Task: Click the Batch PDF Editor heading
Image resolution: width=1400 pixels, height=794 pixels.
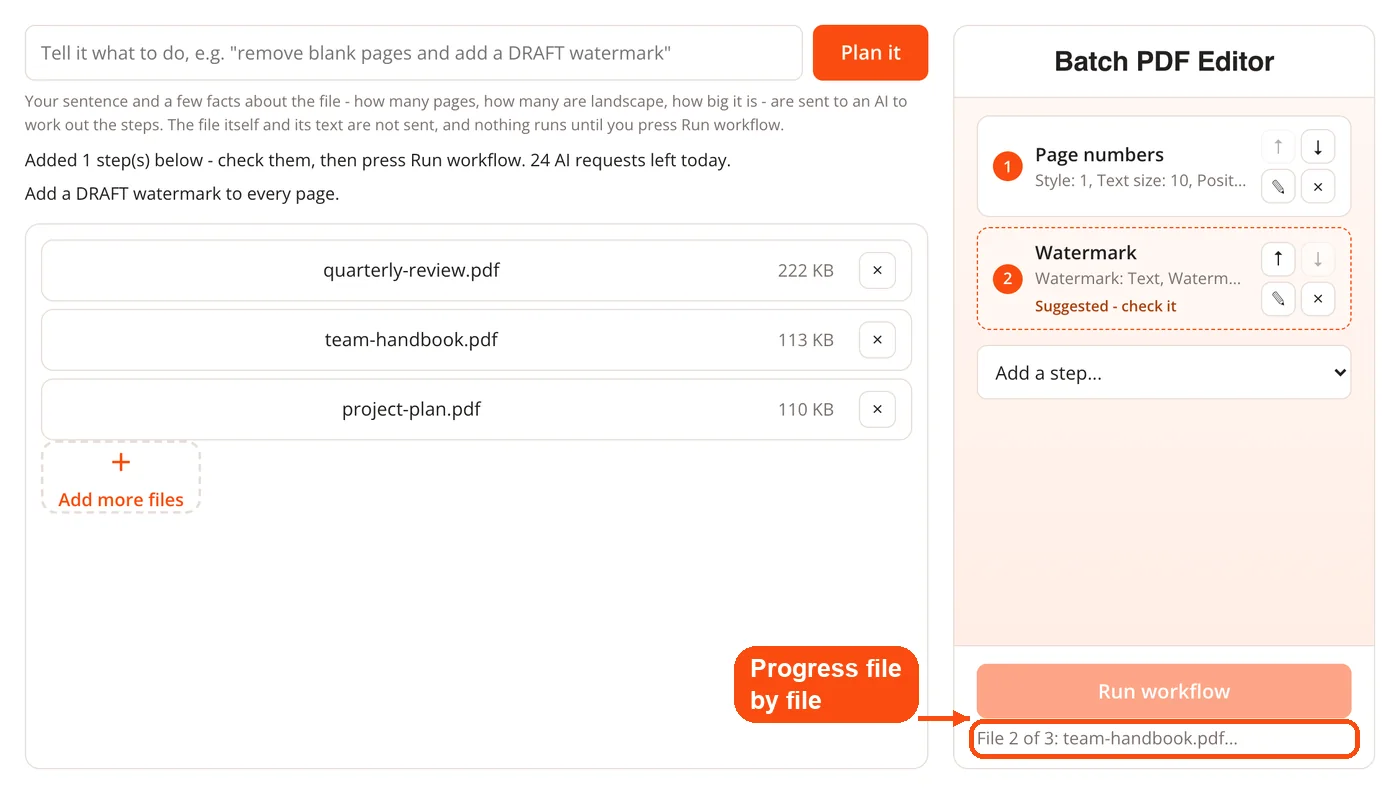Action: [1164, 61]
